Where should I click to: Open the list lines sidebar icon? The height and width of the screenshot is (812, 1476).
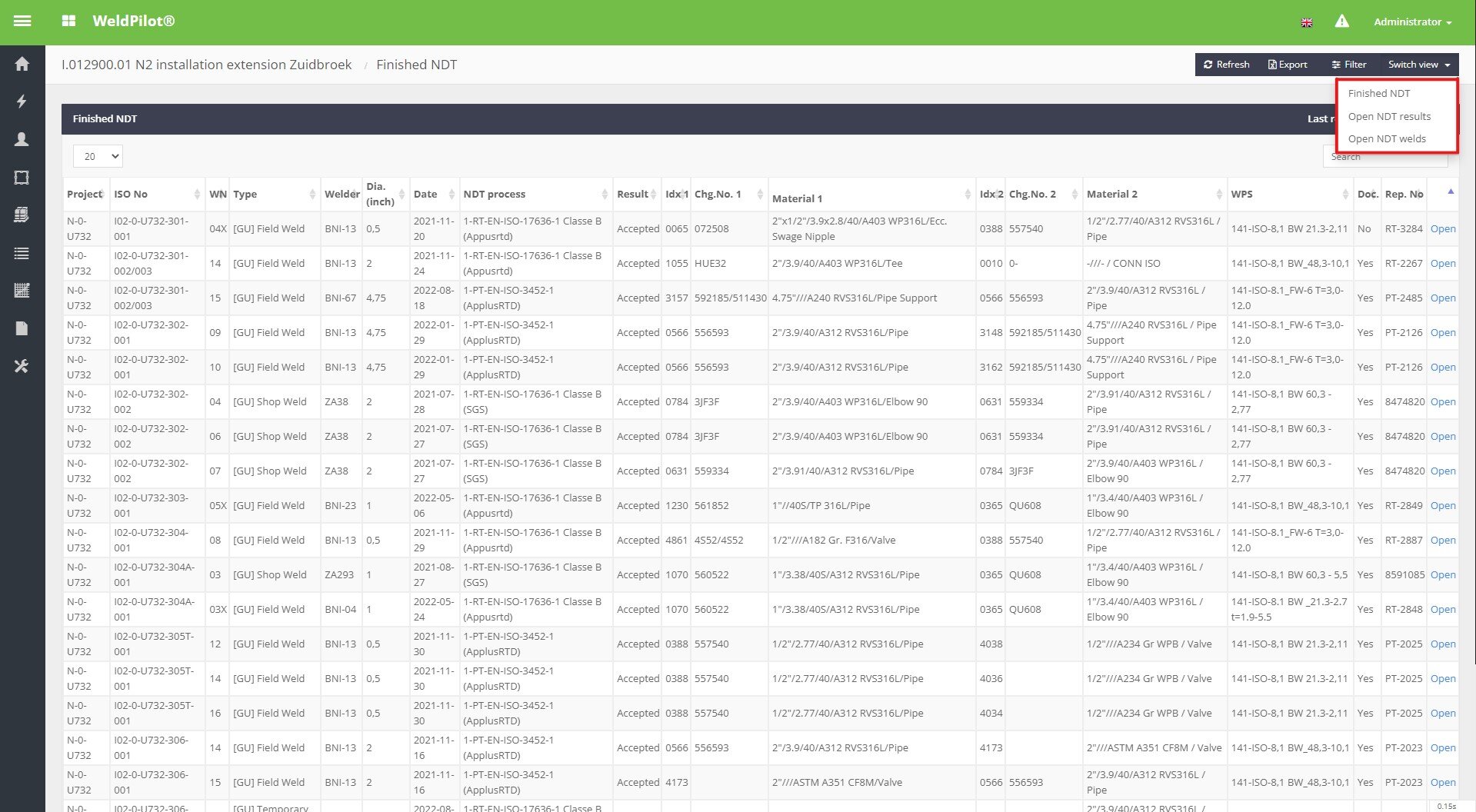pyautogui.click(x=22, y=253)
